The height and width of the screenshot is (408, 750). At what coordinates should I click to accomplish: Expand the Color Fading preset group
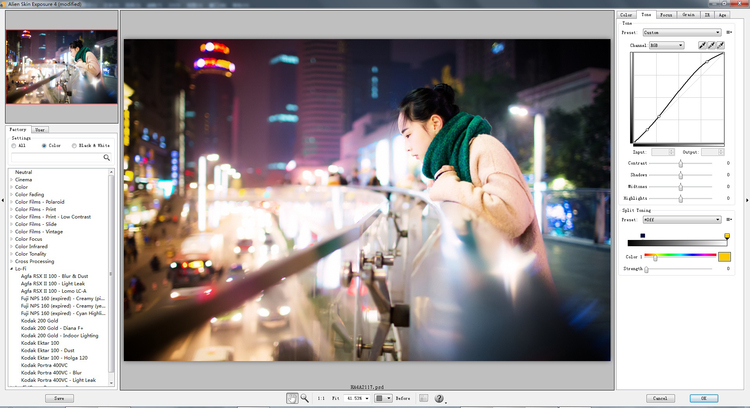11,194
